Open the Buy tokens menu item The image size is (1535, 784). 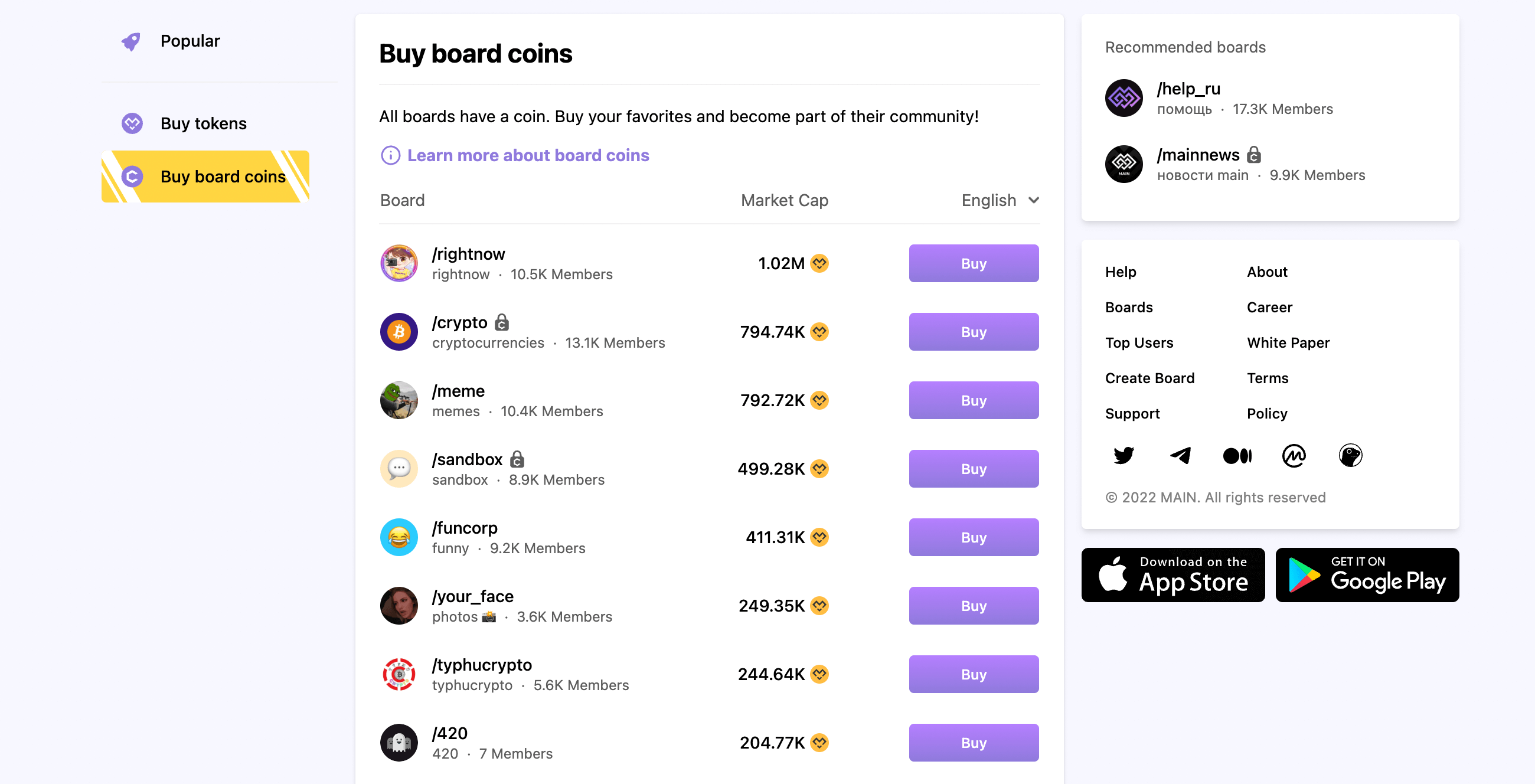tap(203, 123)
